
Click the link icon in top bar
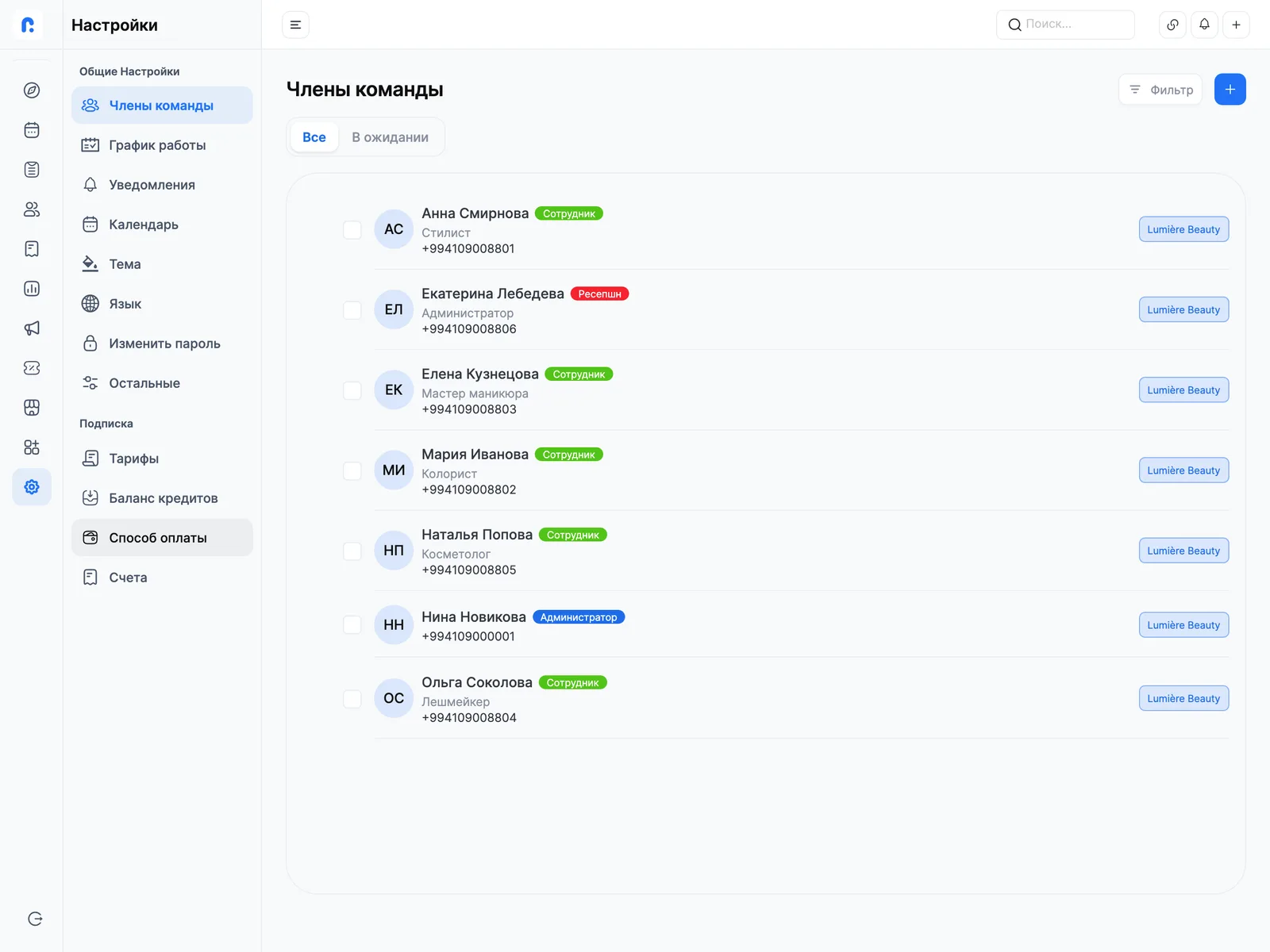[1172, 25]
